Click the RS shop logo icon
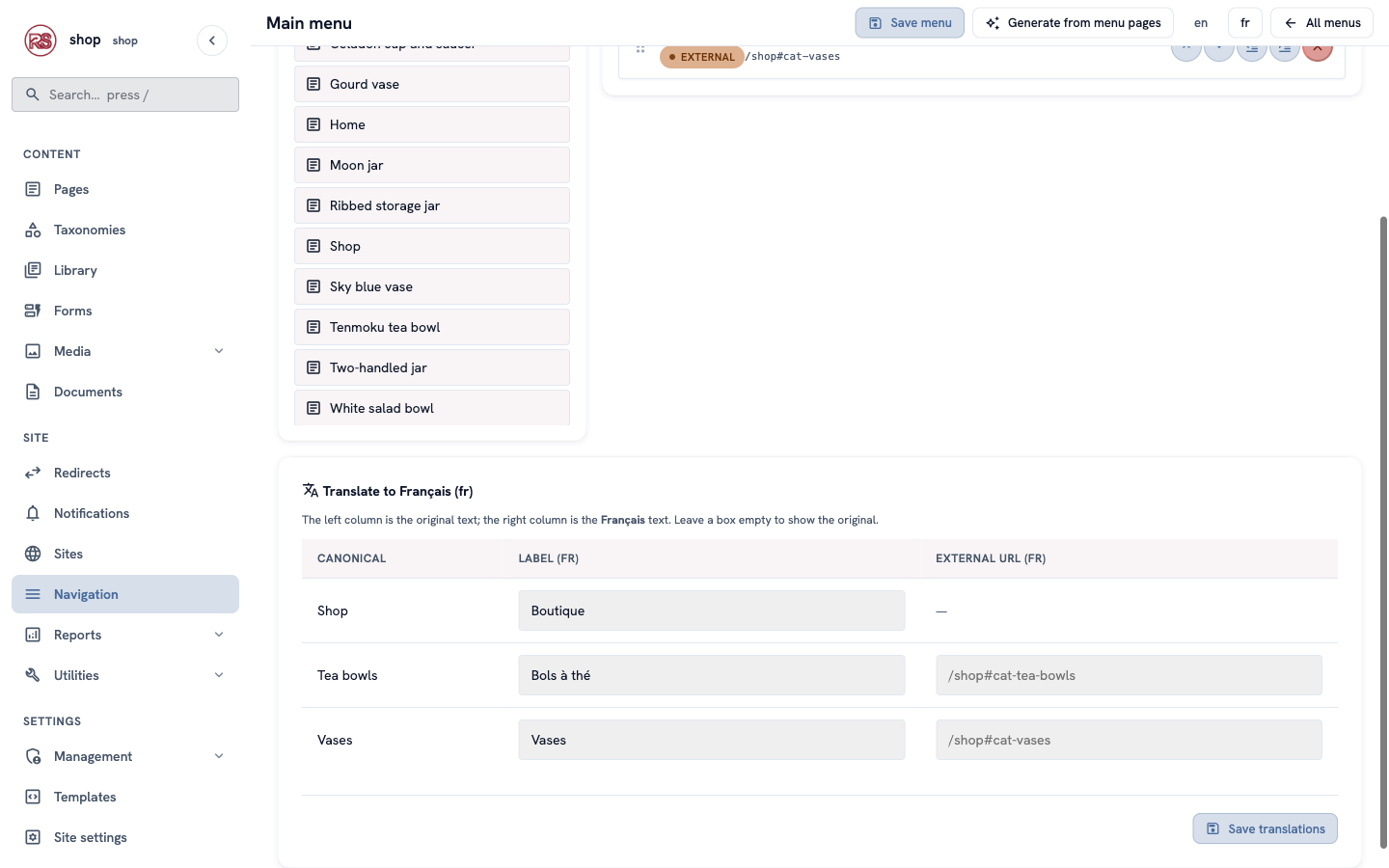This screenshot has height=868, width=1389. tap(41, 41)
